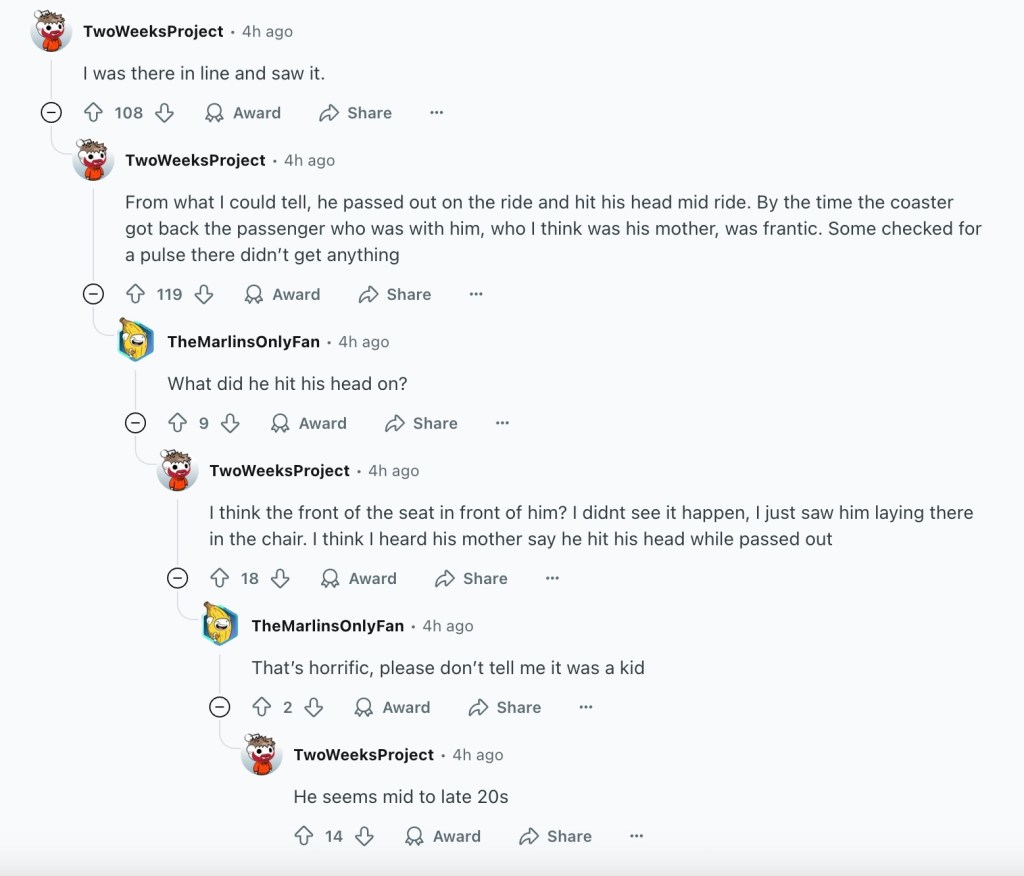Upvote the "What did he hit his head on?" comment

(x=177, y=423)
